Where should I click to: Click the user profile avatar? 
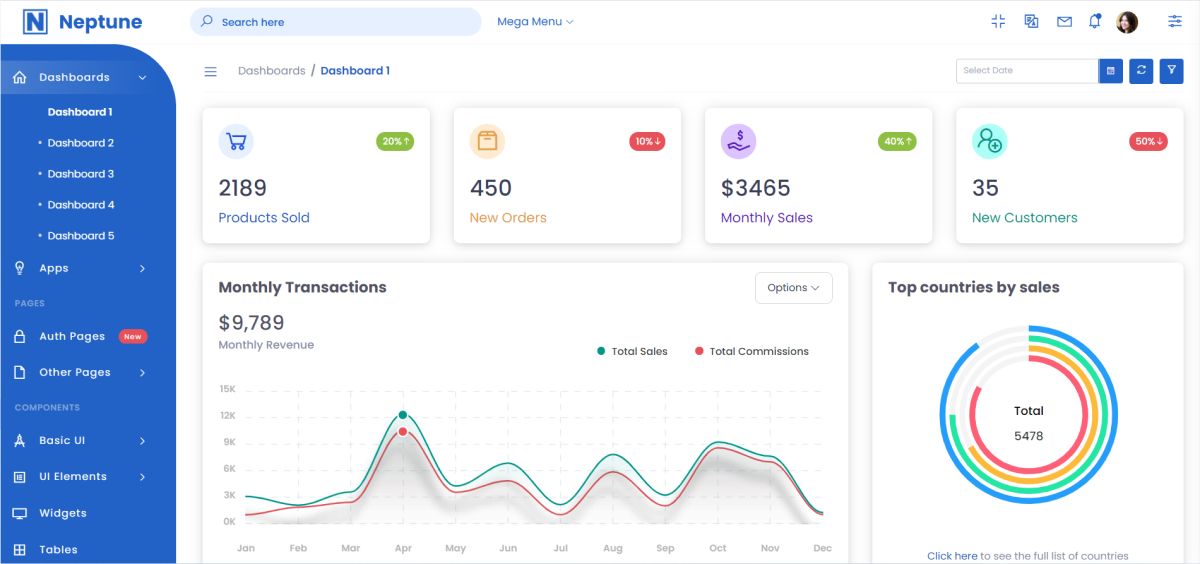1127,22
